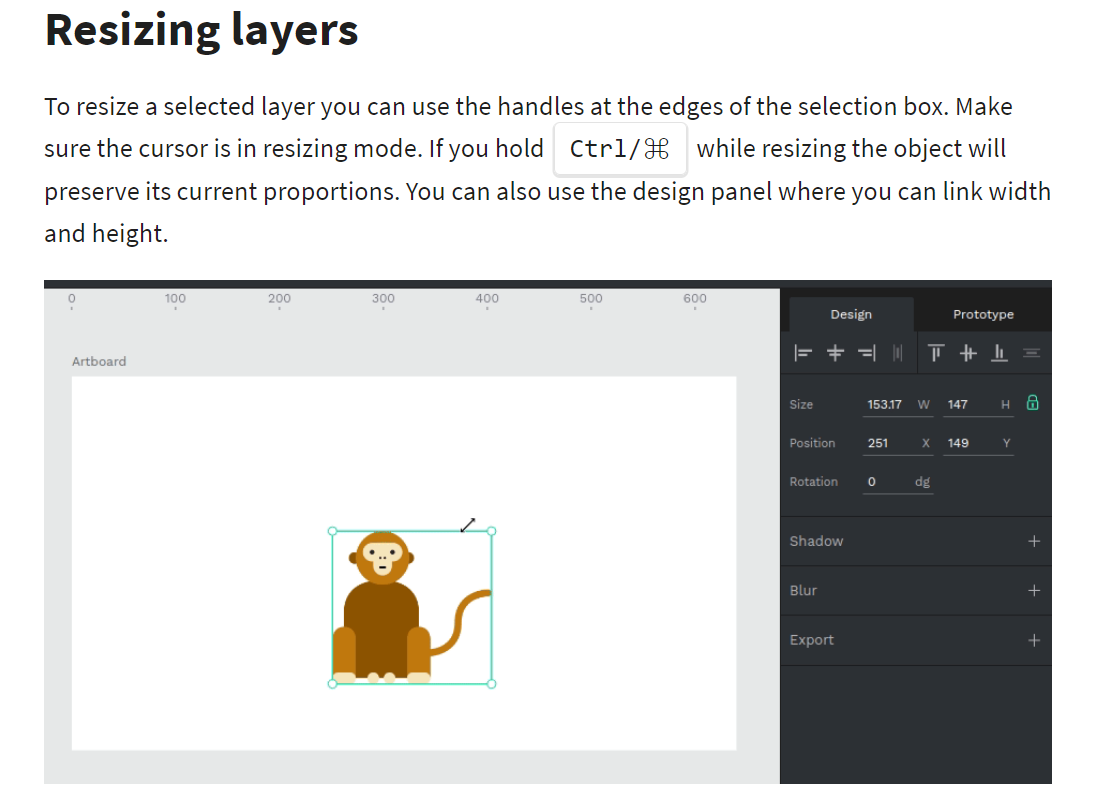The image size is (1102, 811).
Task: Click the top-left selection handle
Action: [332, 531]
